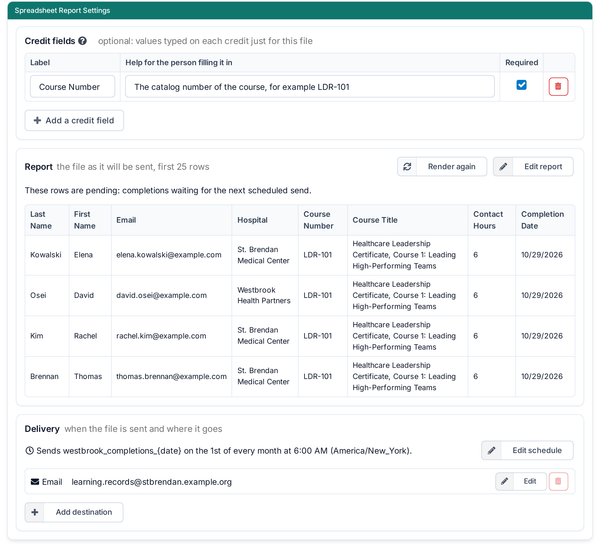The width and height of the screenshot is (600, 547).
Task: Select the First Name column header
Action: point(90,220)
